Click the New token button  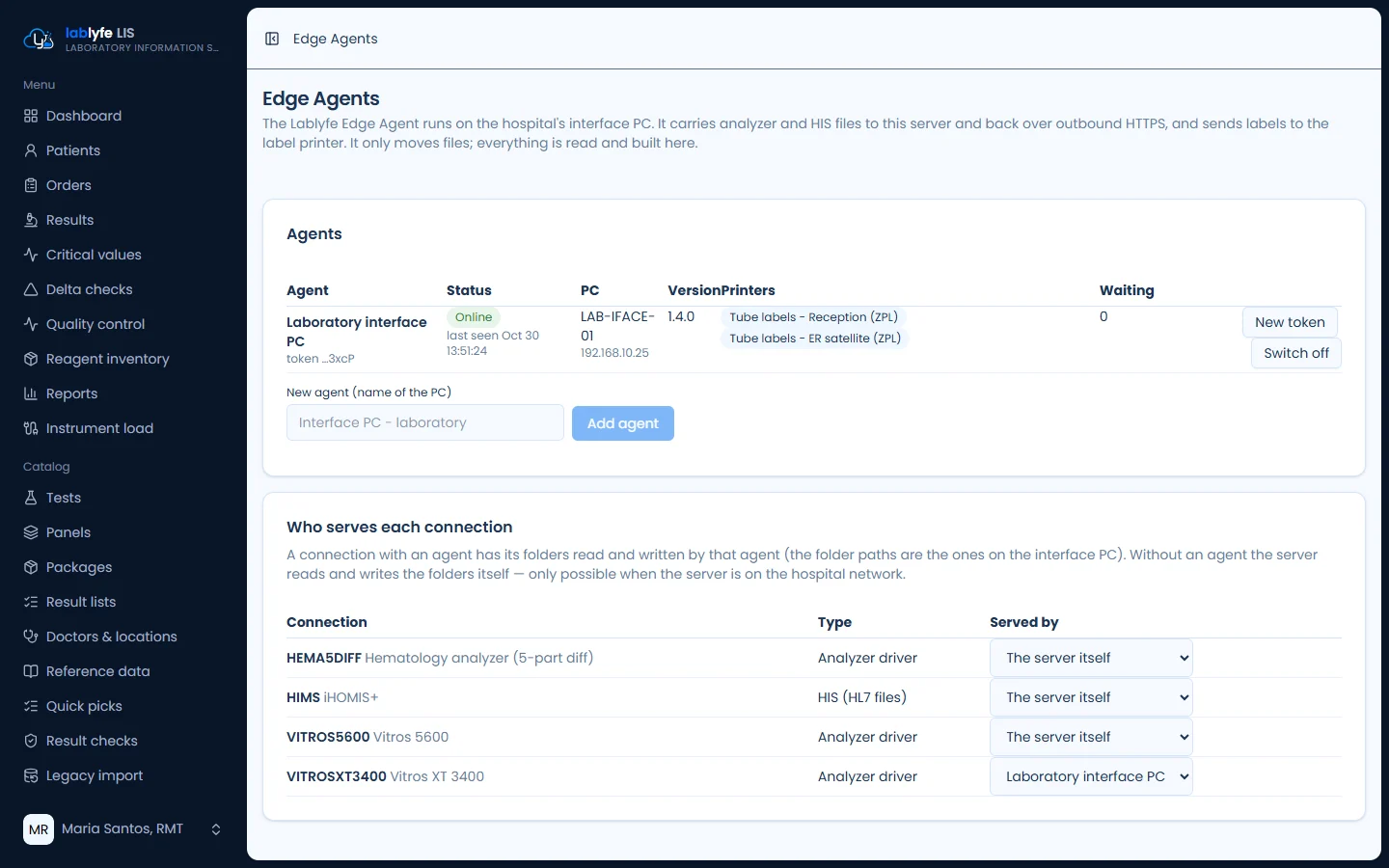click(x=1290, y=322)
